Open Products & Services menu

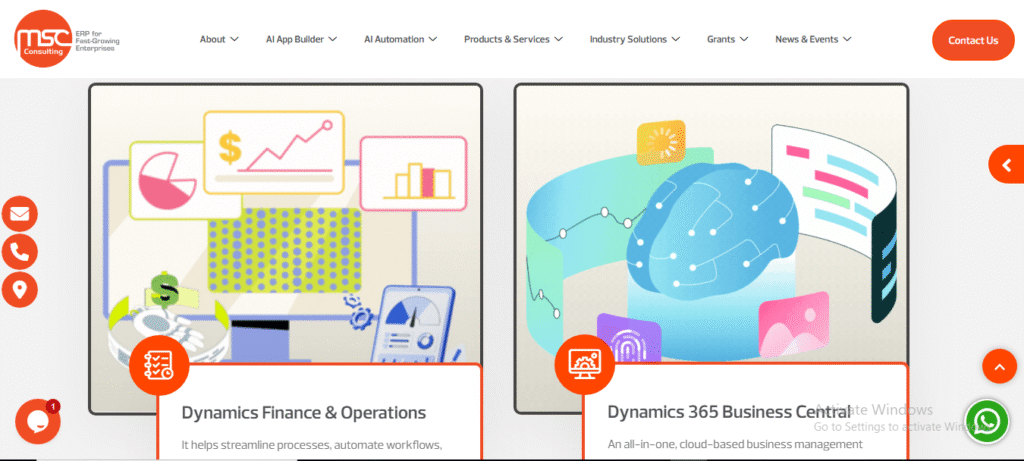[x=513, y=40]
